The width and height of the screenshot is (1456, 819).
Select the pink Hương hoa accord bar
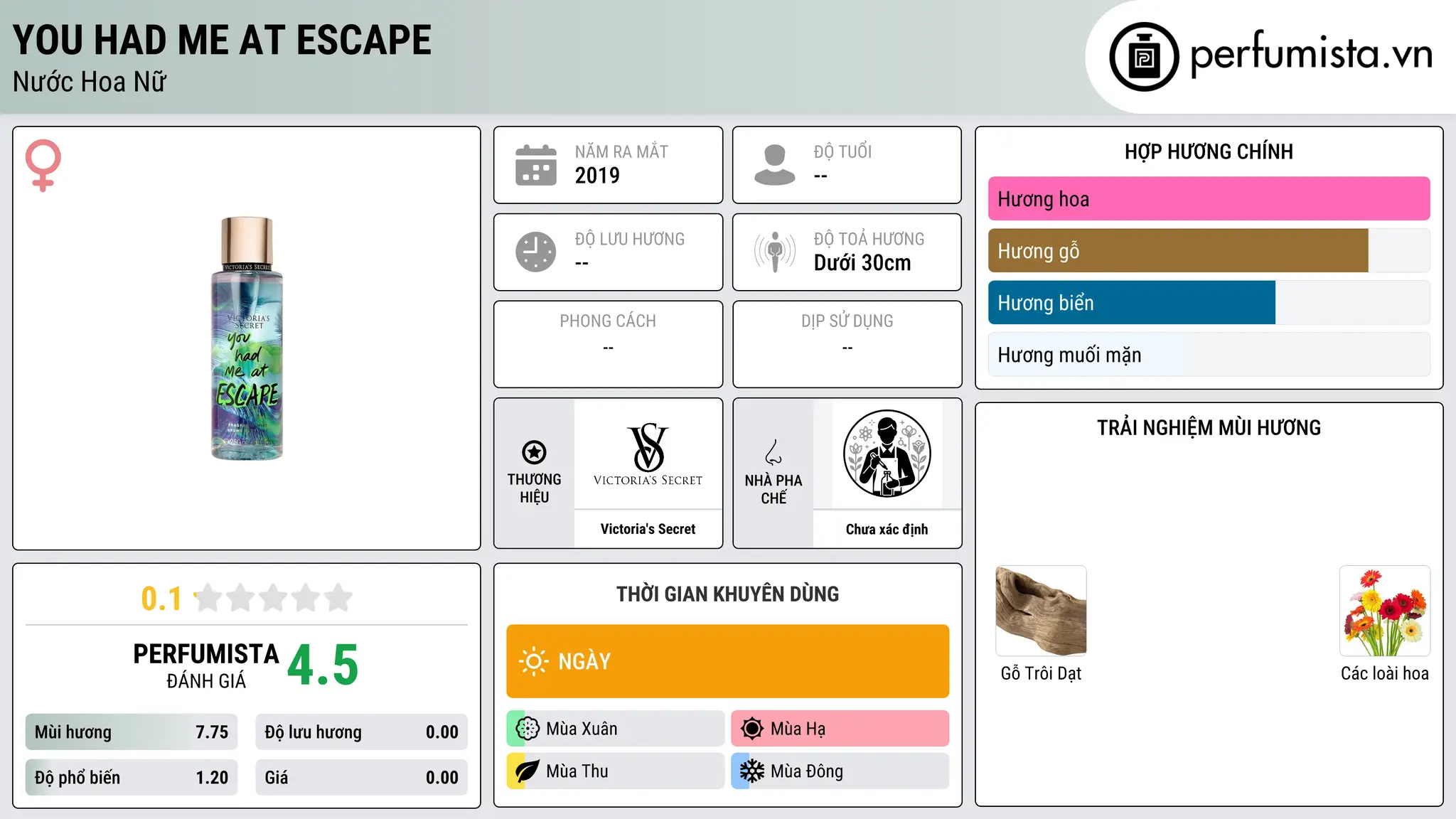pos(1209,199)
